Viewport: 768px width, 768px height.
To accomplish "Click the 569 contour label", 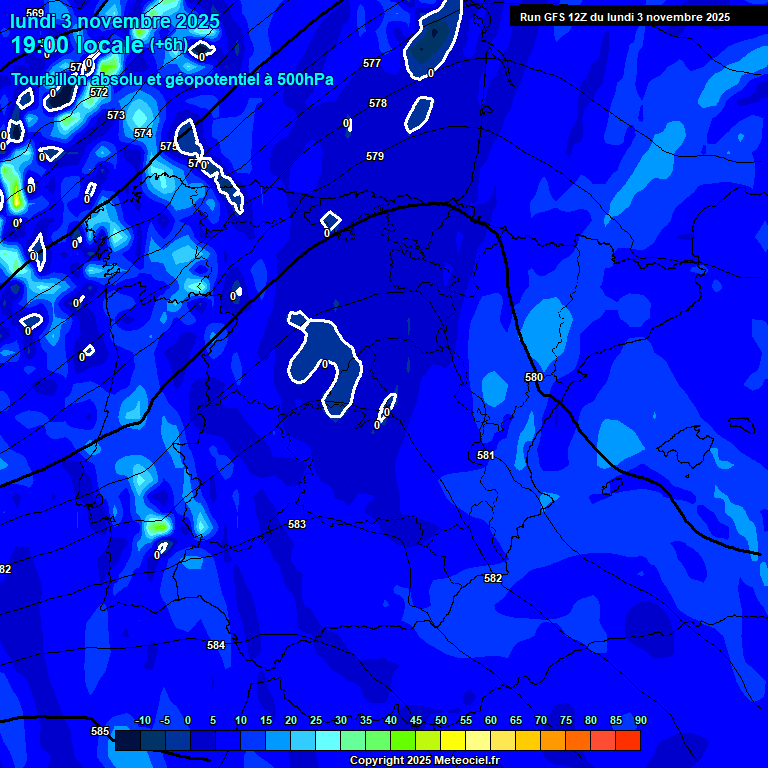I will click(35, 13).
